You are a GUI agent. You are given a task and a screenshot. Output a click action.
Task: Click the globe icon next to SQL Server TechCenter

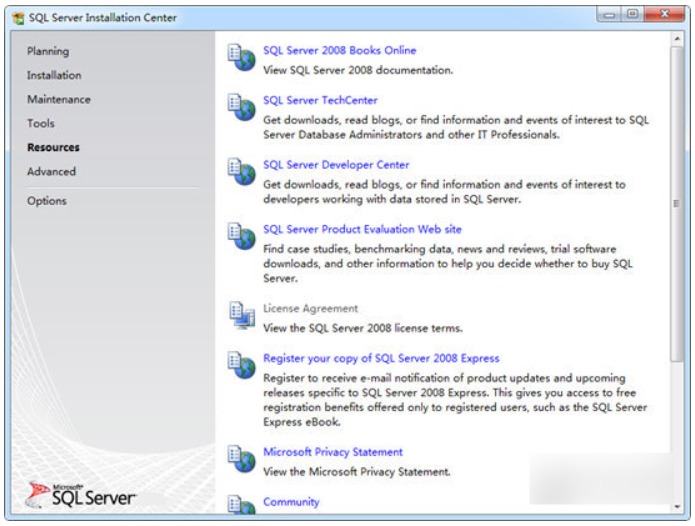242,107
